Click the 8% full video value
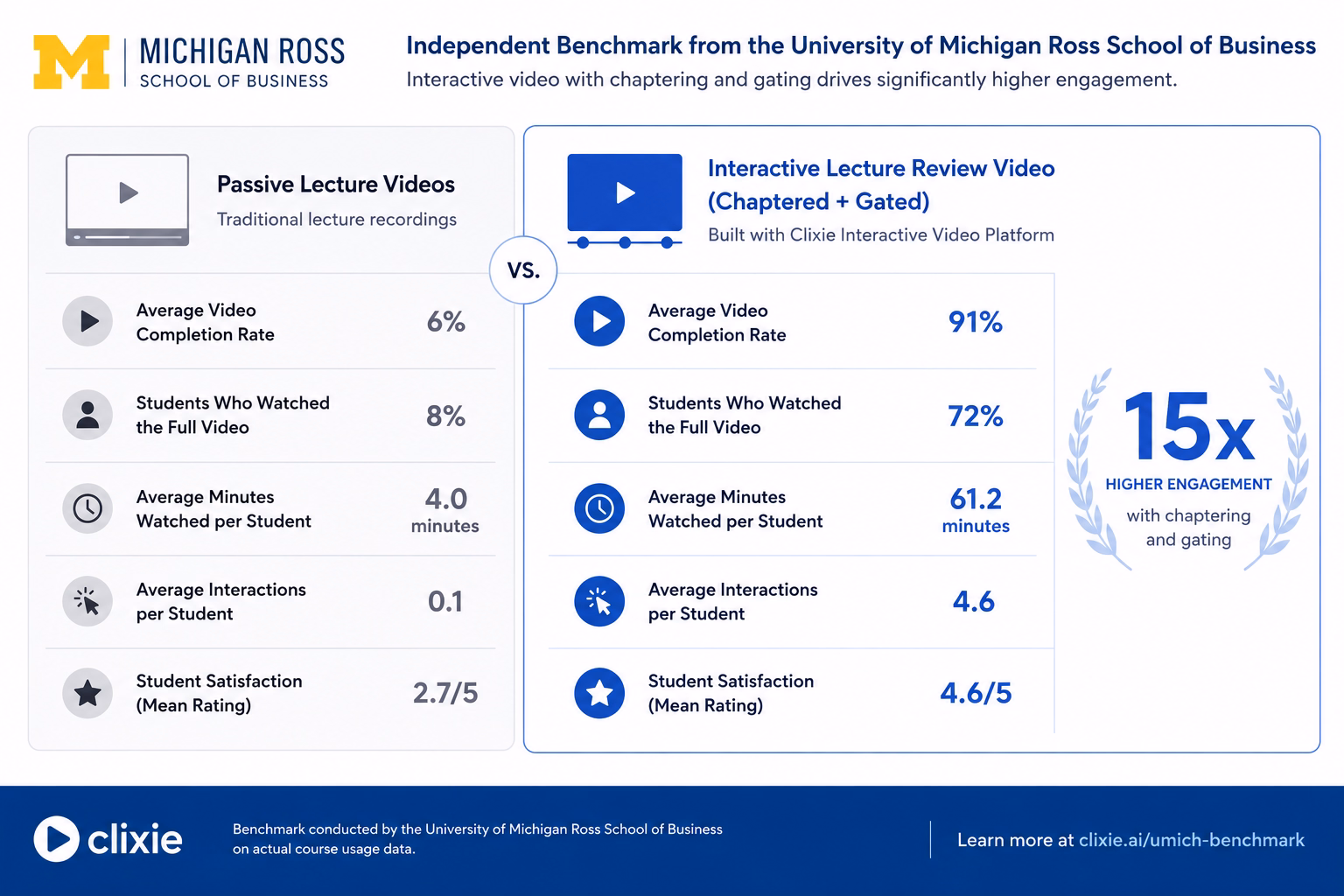Image resolution: width=1344 pixels, height=896 pixels. point(445,416)
